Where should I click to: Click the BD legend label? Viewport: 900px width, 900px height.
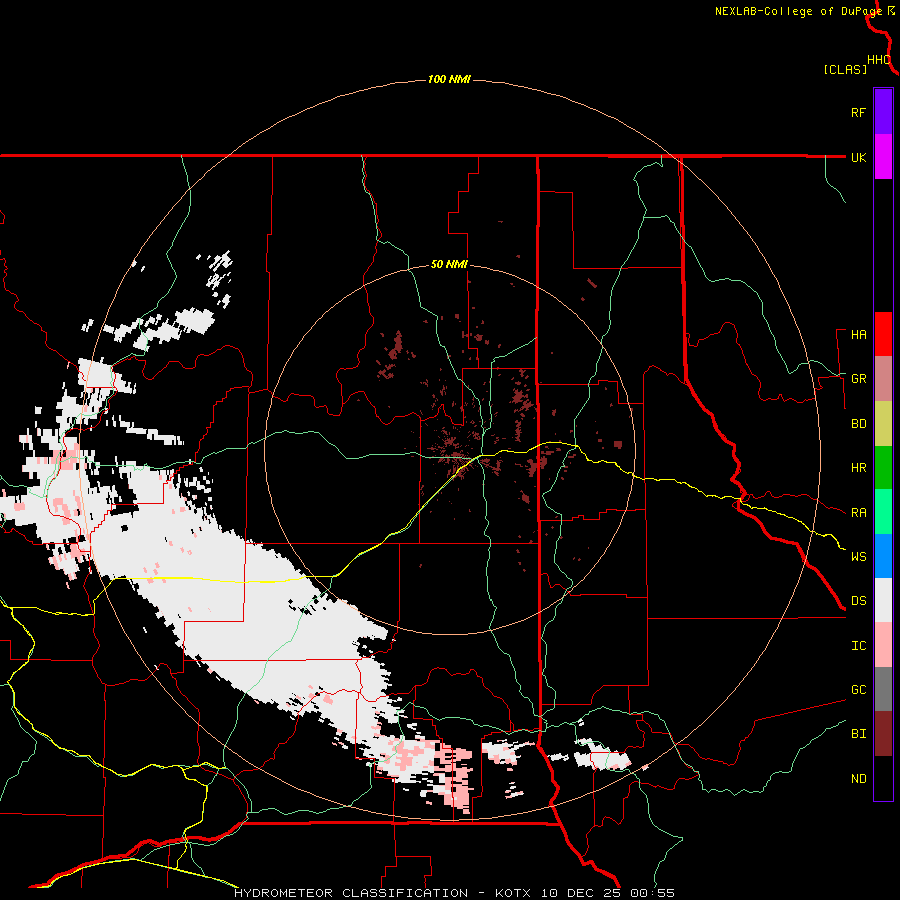click(859, 424)
